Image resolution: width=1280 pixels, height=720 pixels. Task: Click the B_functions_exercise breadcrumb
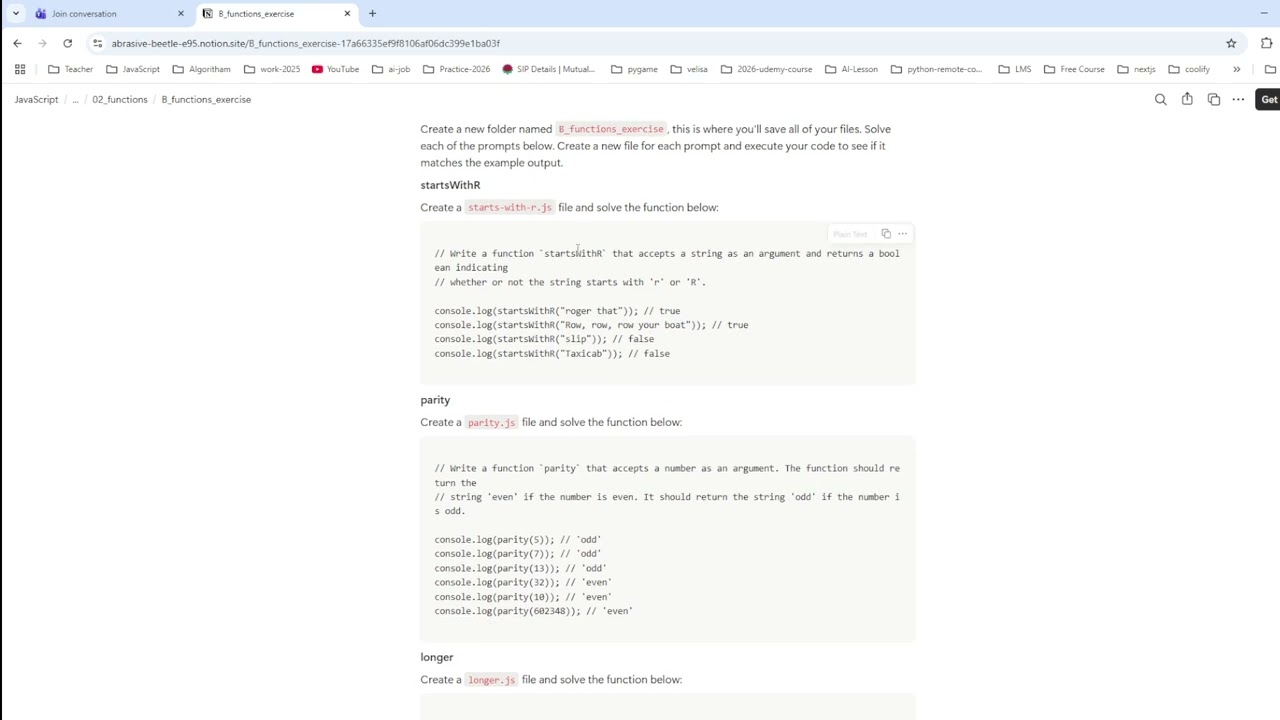coord(206,99)
